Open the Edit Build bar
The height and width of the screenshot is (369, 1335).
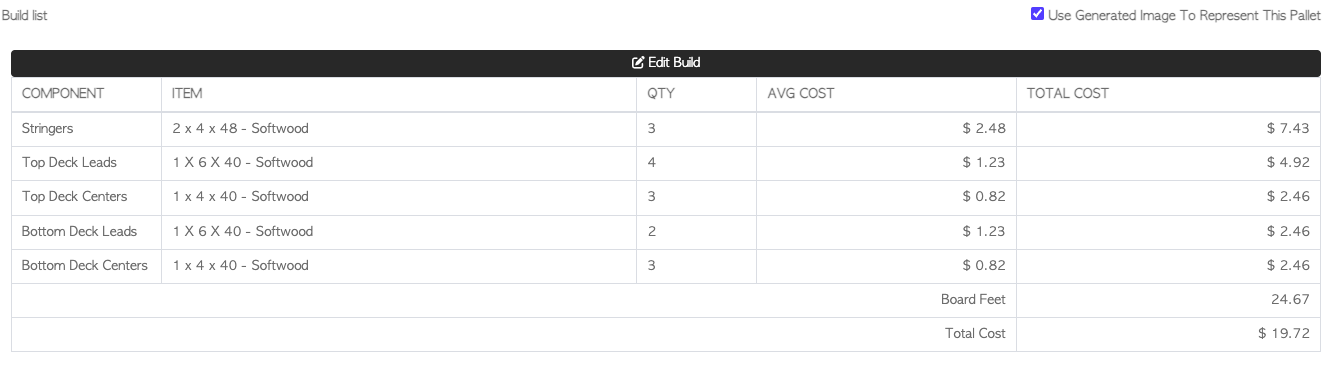point(666,63)
